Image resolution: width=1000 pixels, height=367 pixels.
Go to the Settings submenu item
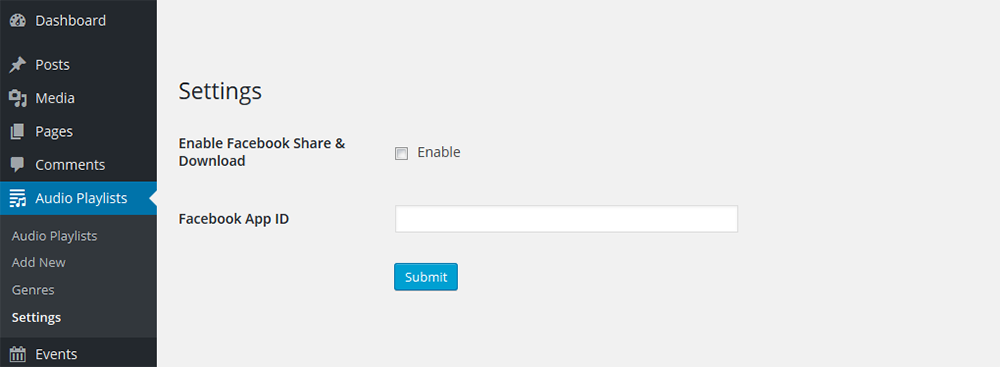tap(36, 318)
